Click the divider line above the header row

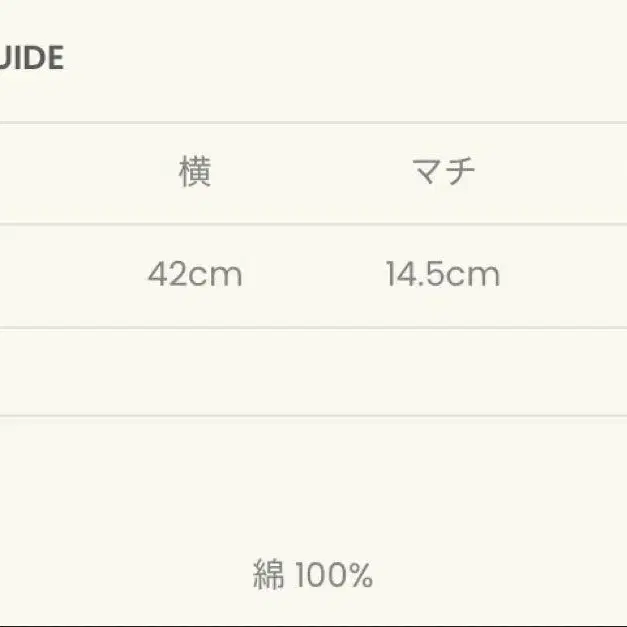click(x=313, y=123)
